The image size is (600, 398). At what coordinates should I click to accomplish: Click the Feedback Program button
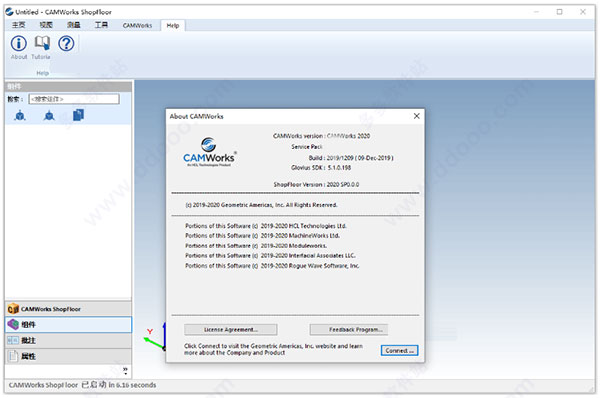349,329
